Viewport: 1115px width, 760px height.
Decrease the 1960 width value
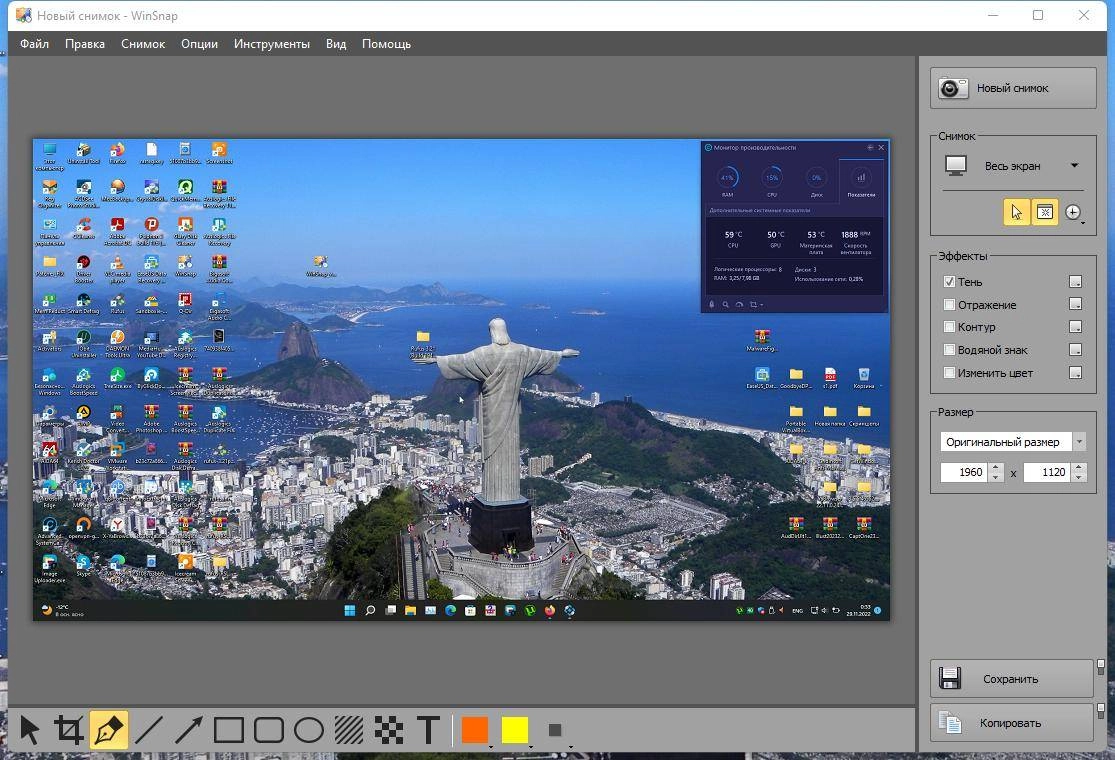pyautogui.click(x=996, y=477)
